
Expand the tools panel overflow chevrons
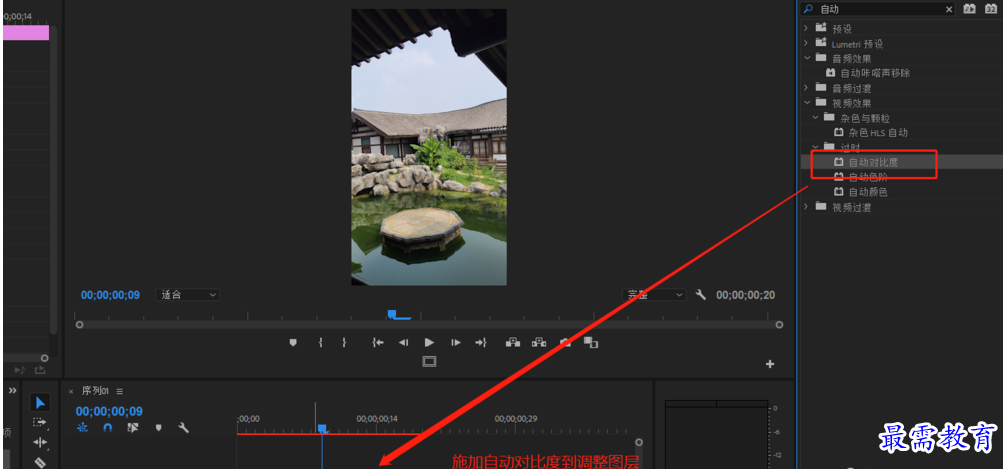(x=12, y=390)
